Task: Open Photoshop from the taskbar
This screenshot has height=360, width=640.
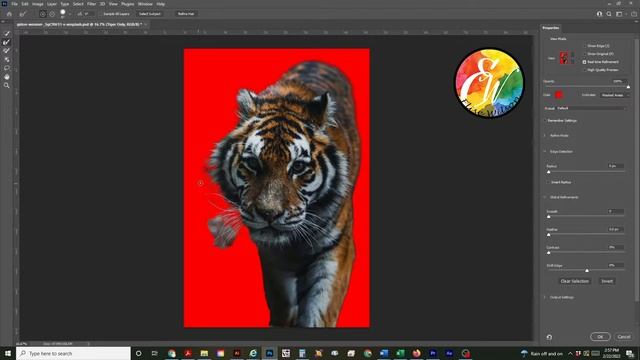Action: pos(269,353)
